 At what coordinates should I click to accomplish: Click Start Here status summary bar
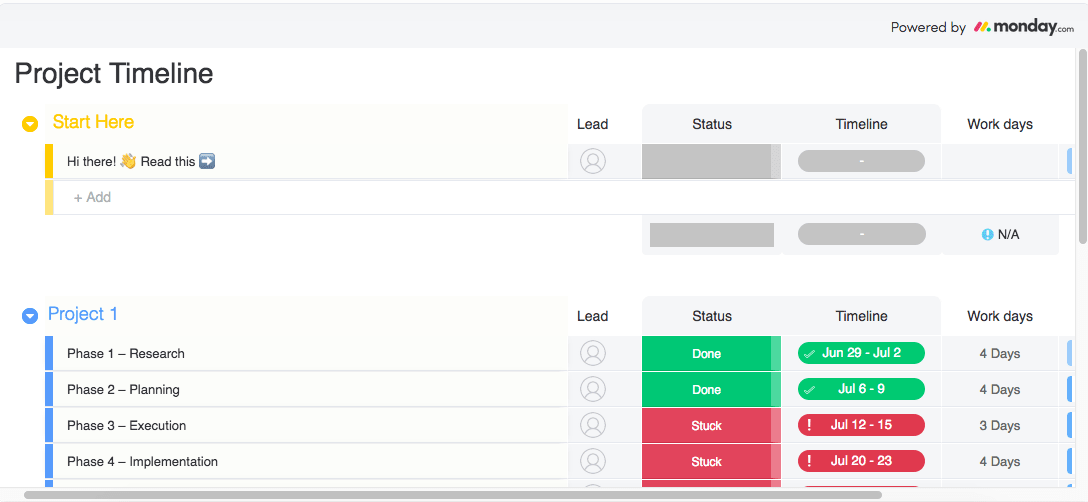pos(712,235)
